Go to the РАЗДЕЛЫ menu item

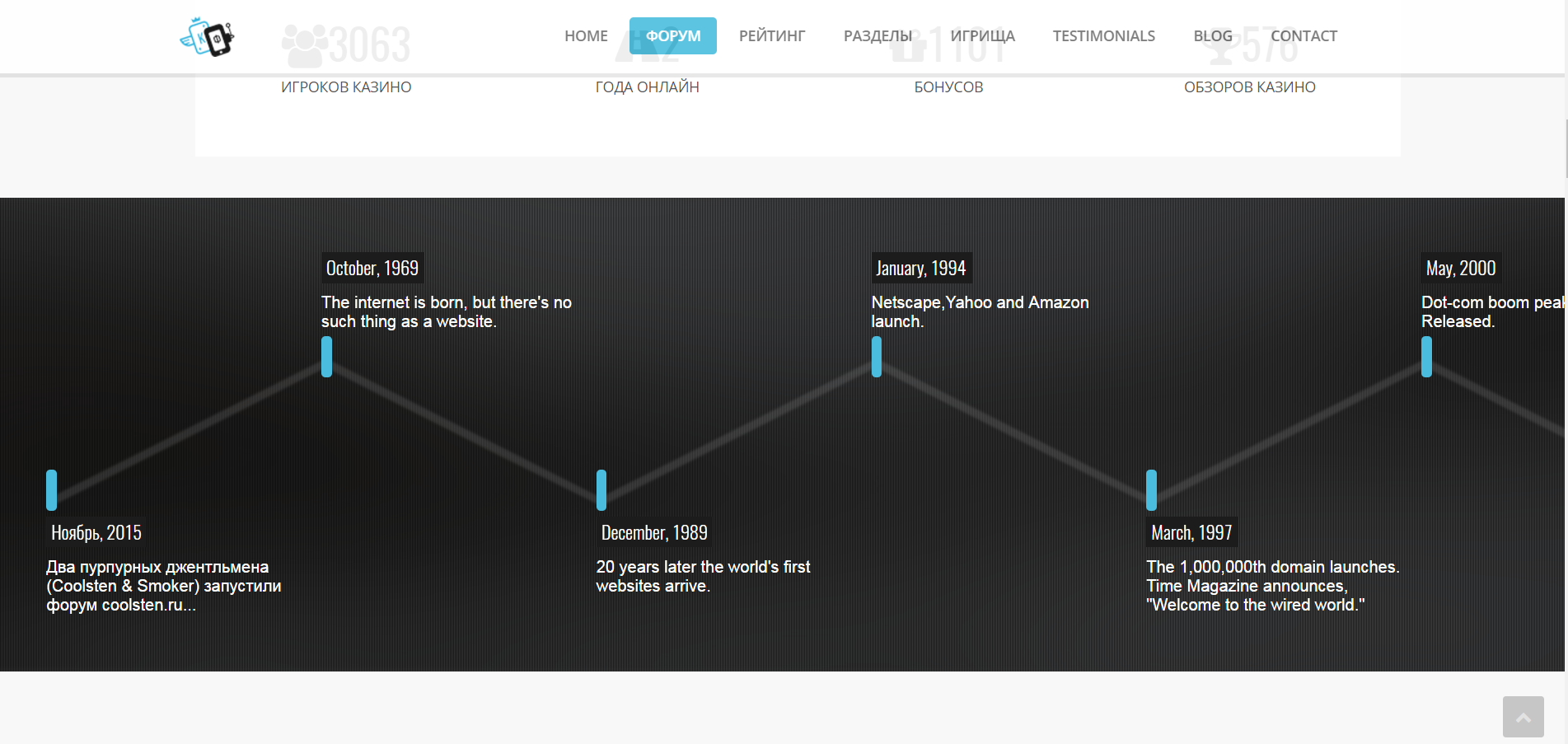(x=878, y=36)
